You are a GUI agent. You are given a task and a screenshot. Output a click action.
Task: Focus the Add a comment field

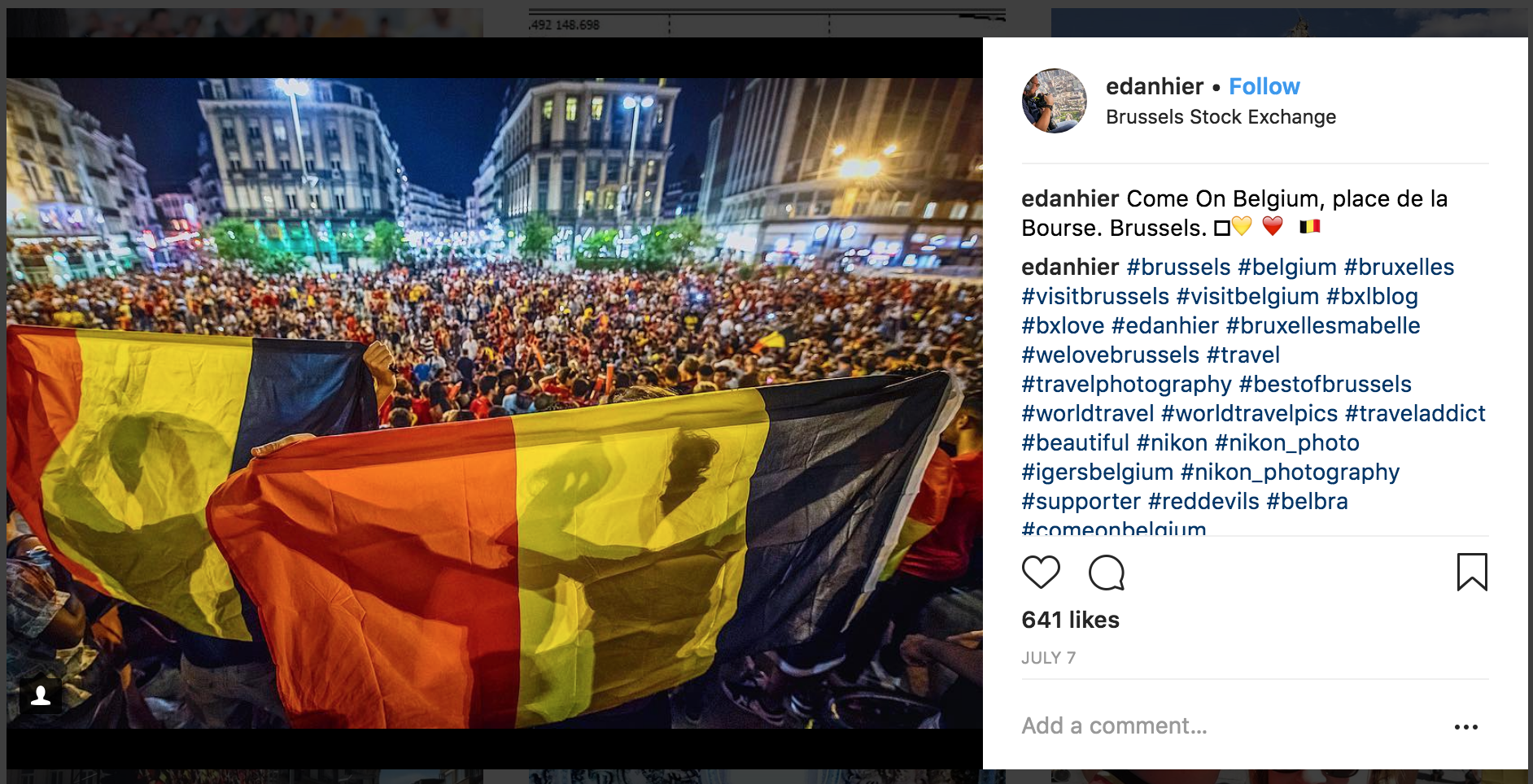[1229, 725]
